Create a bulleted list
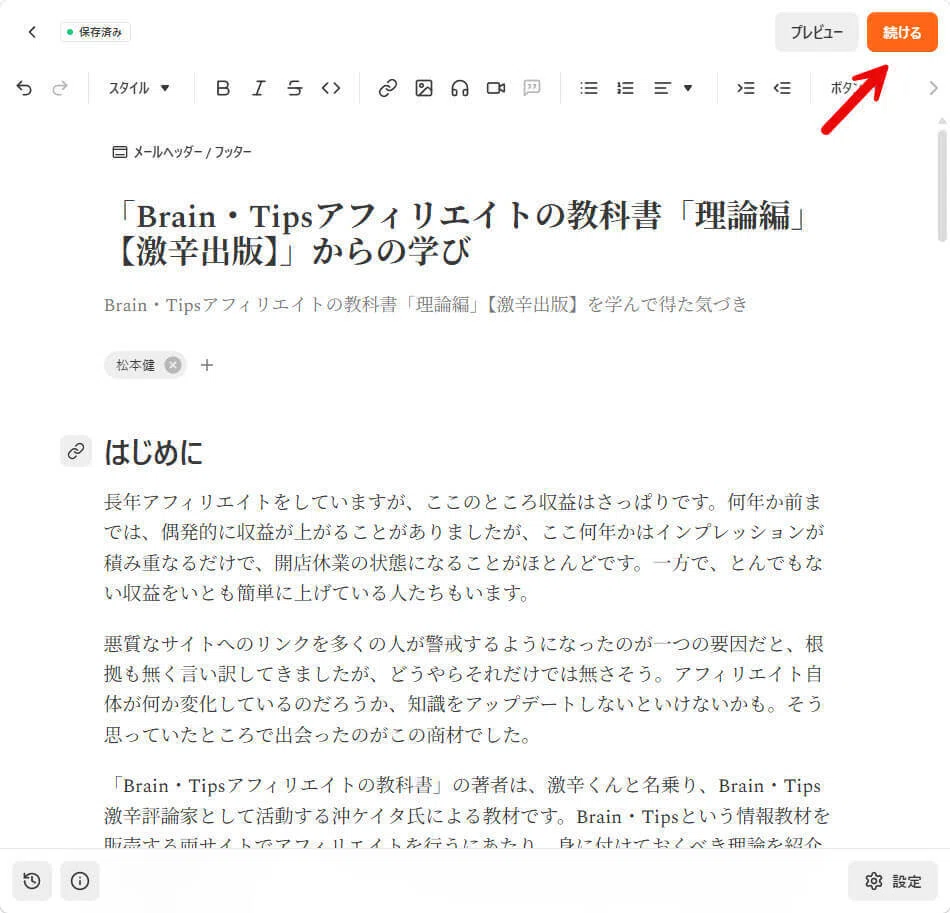This screenshot has width=950, height=913. pyautogui.click(x=589, y=88)
